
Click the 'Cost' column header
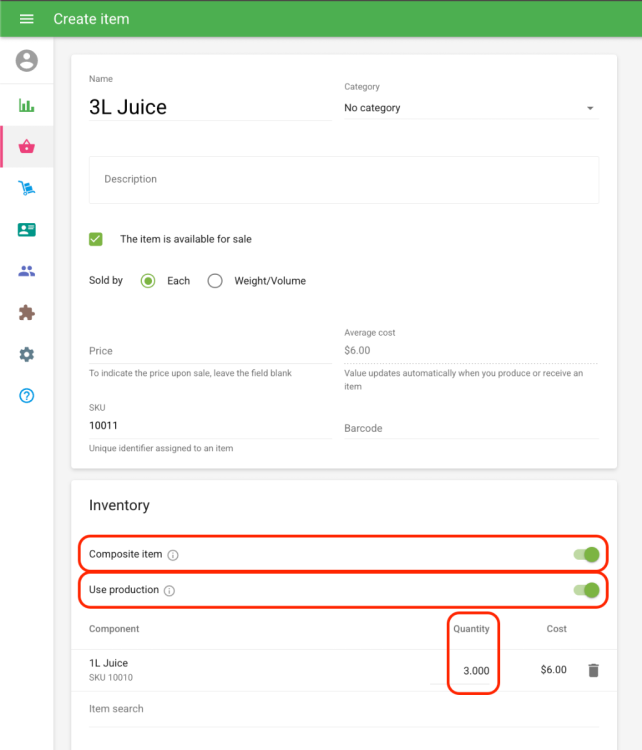(x=556, y=629)
